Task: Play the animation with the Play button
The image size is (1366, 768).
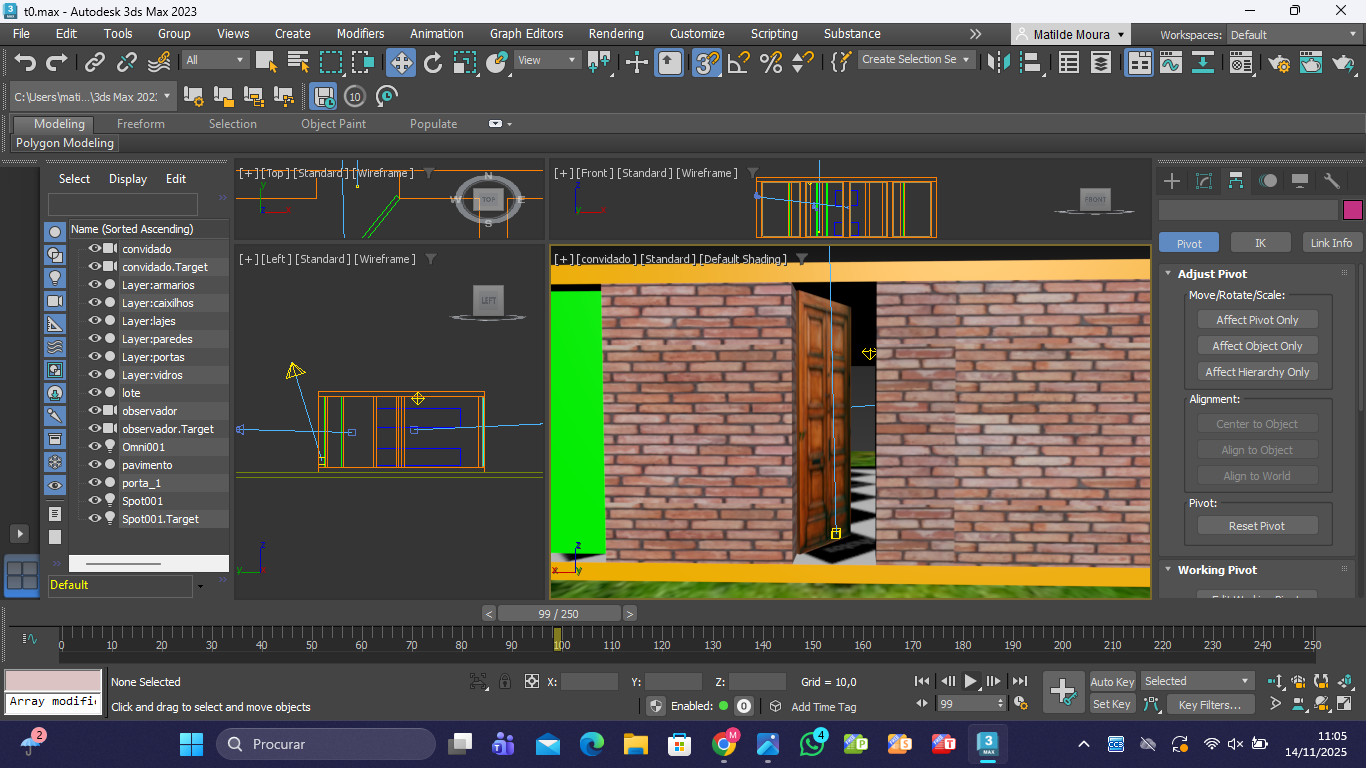Action: pos(970,682)
